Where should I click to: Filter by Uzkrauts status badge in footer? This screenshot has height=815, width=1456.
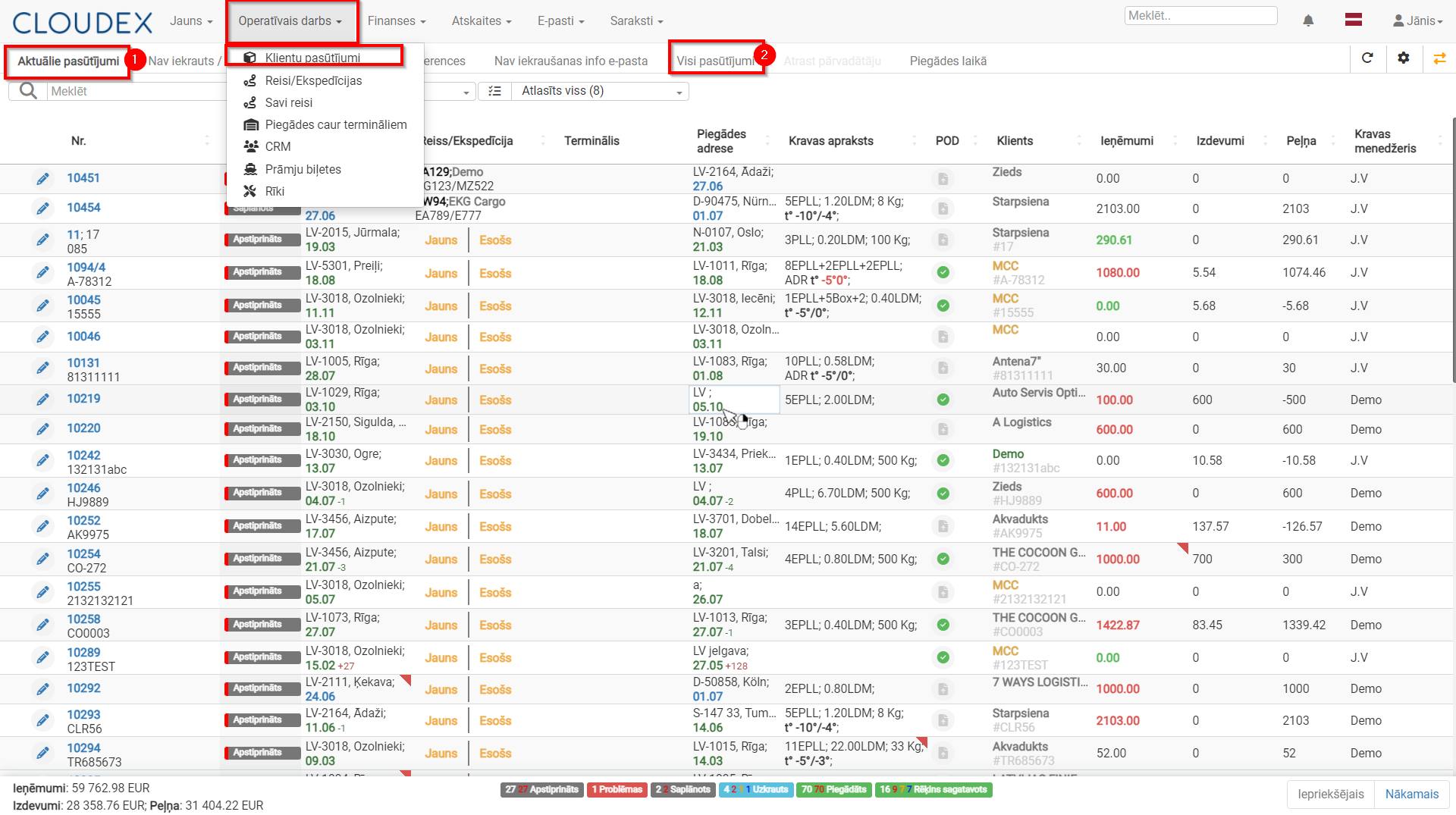point(756,790)
